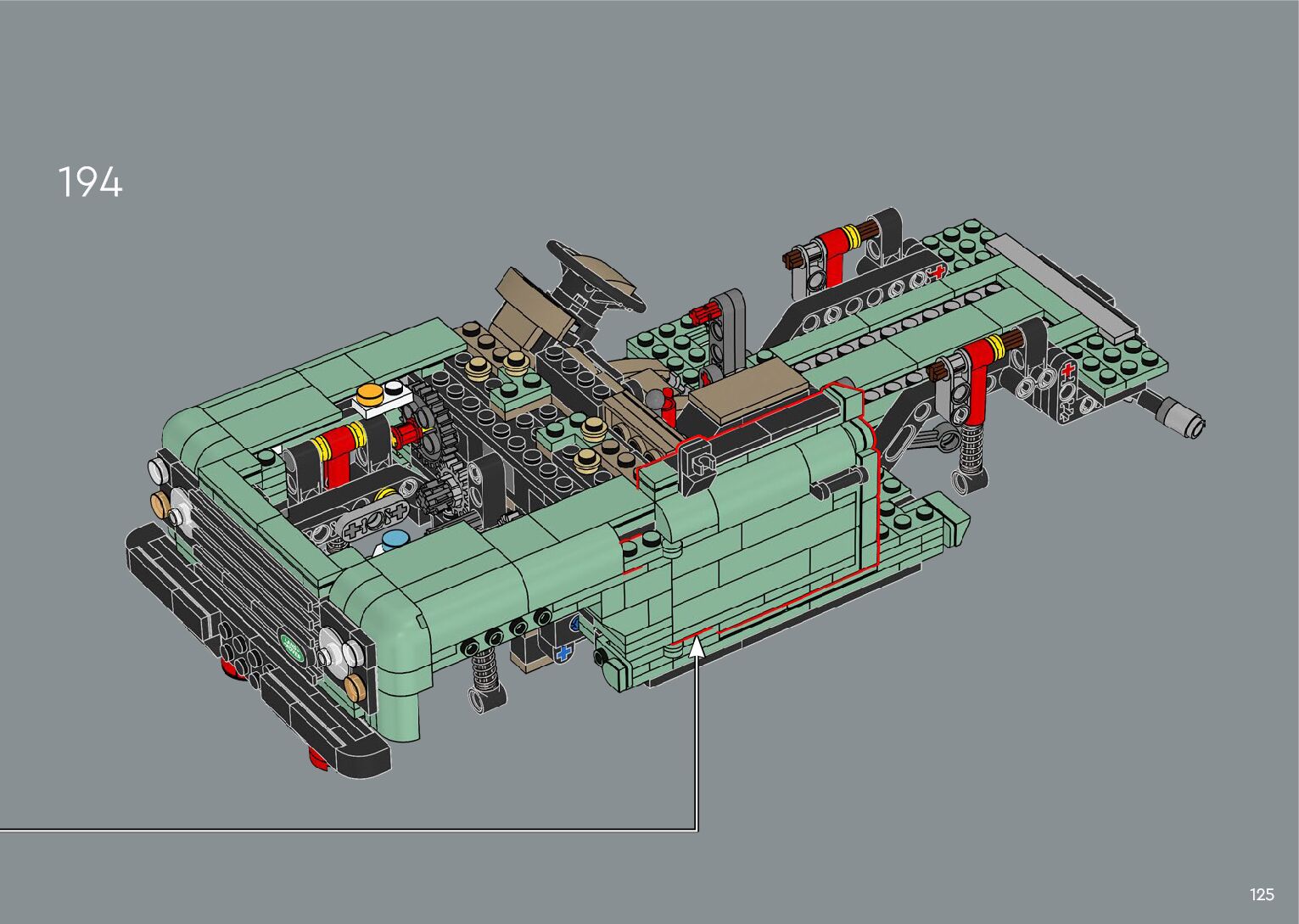Select the light blue round stud in the engine bay

[393, 540]
